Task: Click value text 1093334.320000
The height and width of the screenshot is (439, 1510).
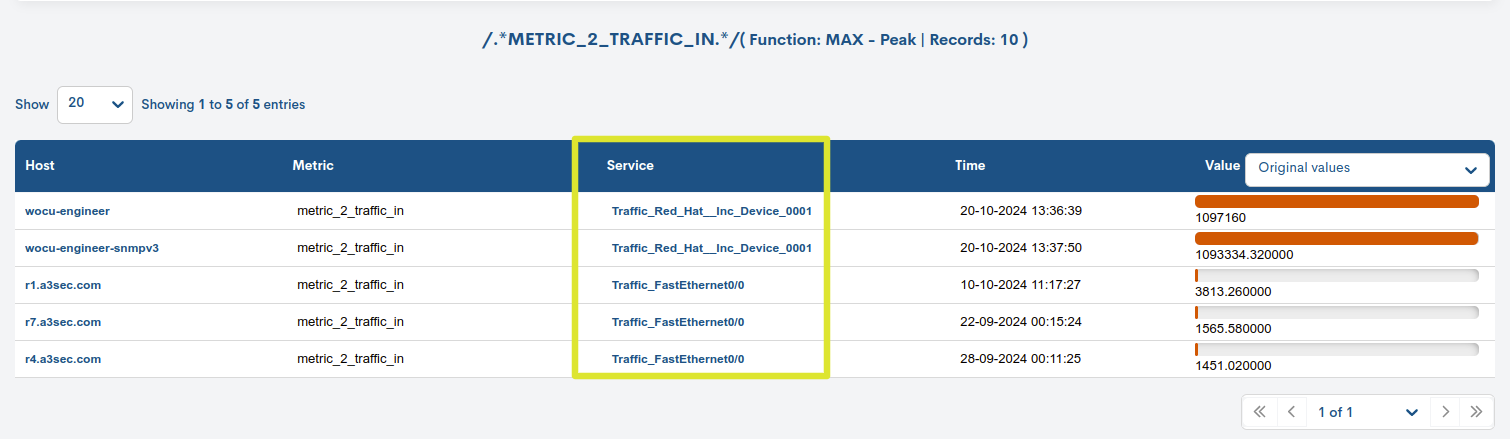Action: [x=1244, y=255]
